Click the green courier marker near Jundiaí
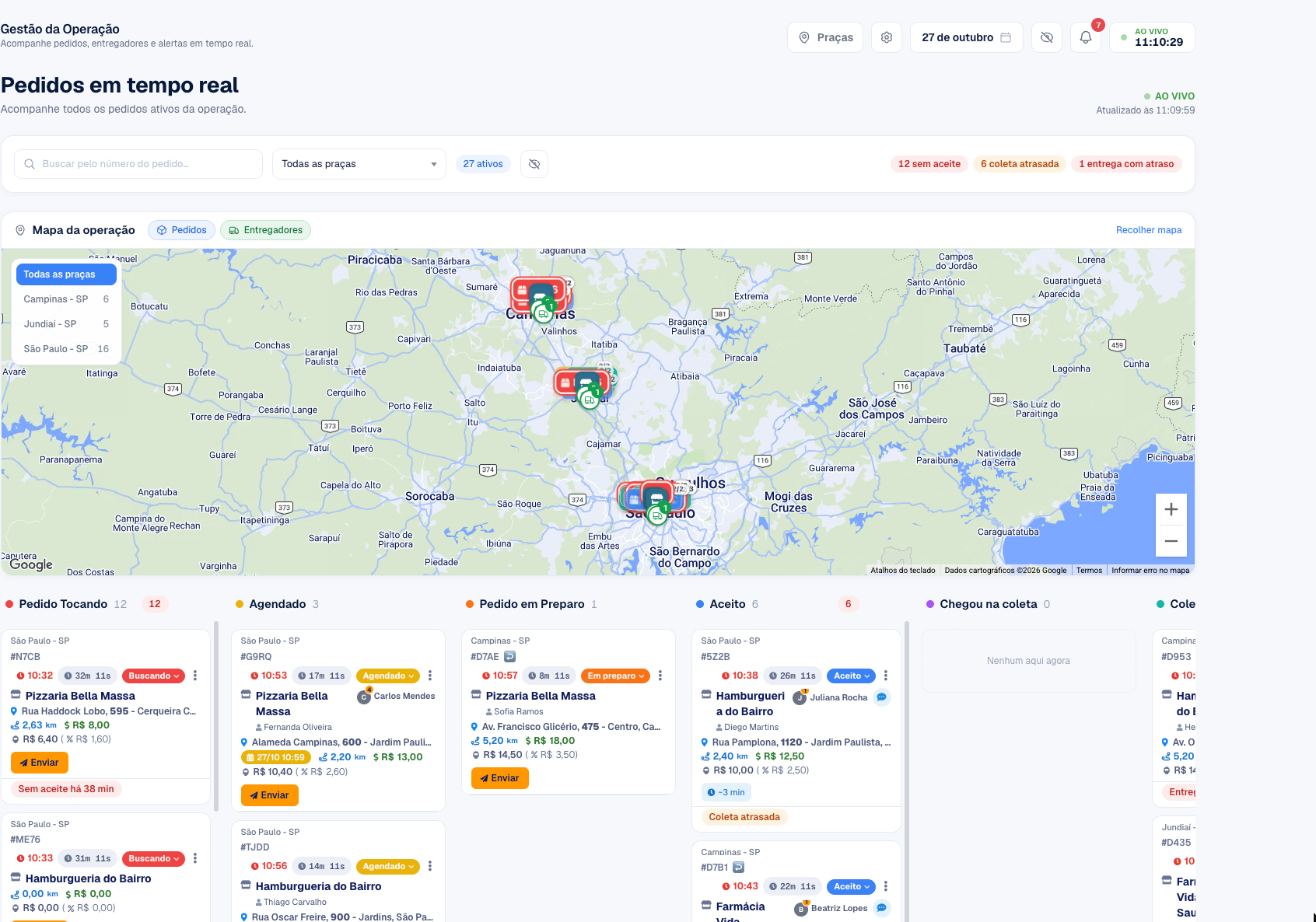The height and width of the screenshot is (922, 1316). tap(589, 399)
